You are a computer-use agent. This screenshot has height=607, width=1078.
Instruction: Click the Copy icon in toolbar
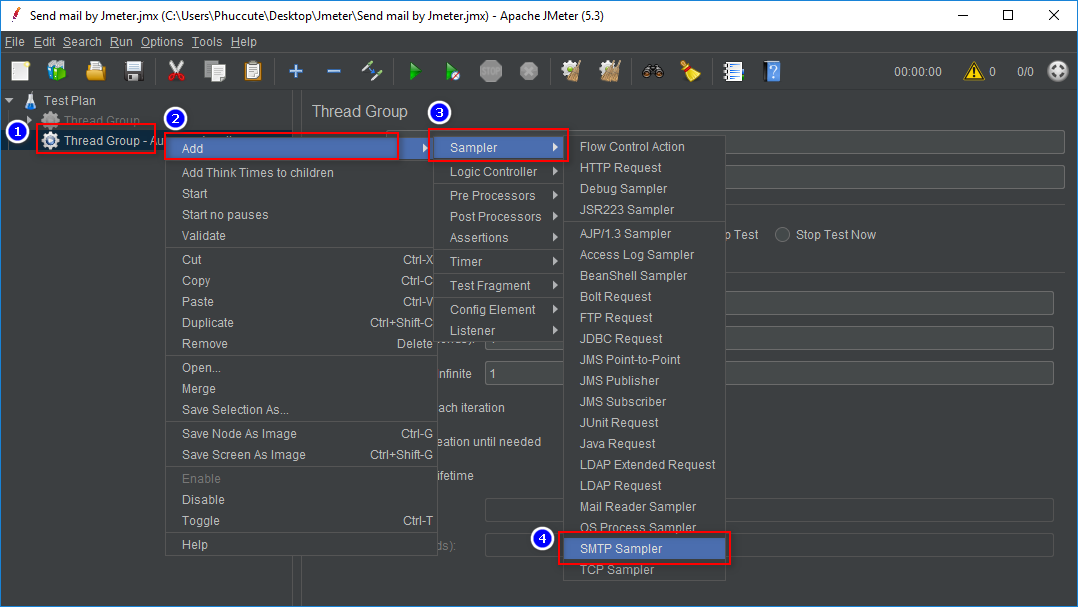coord(214,71)
